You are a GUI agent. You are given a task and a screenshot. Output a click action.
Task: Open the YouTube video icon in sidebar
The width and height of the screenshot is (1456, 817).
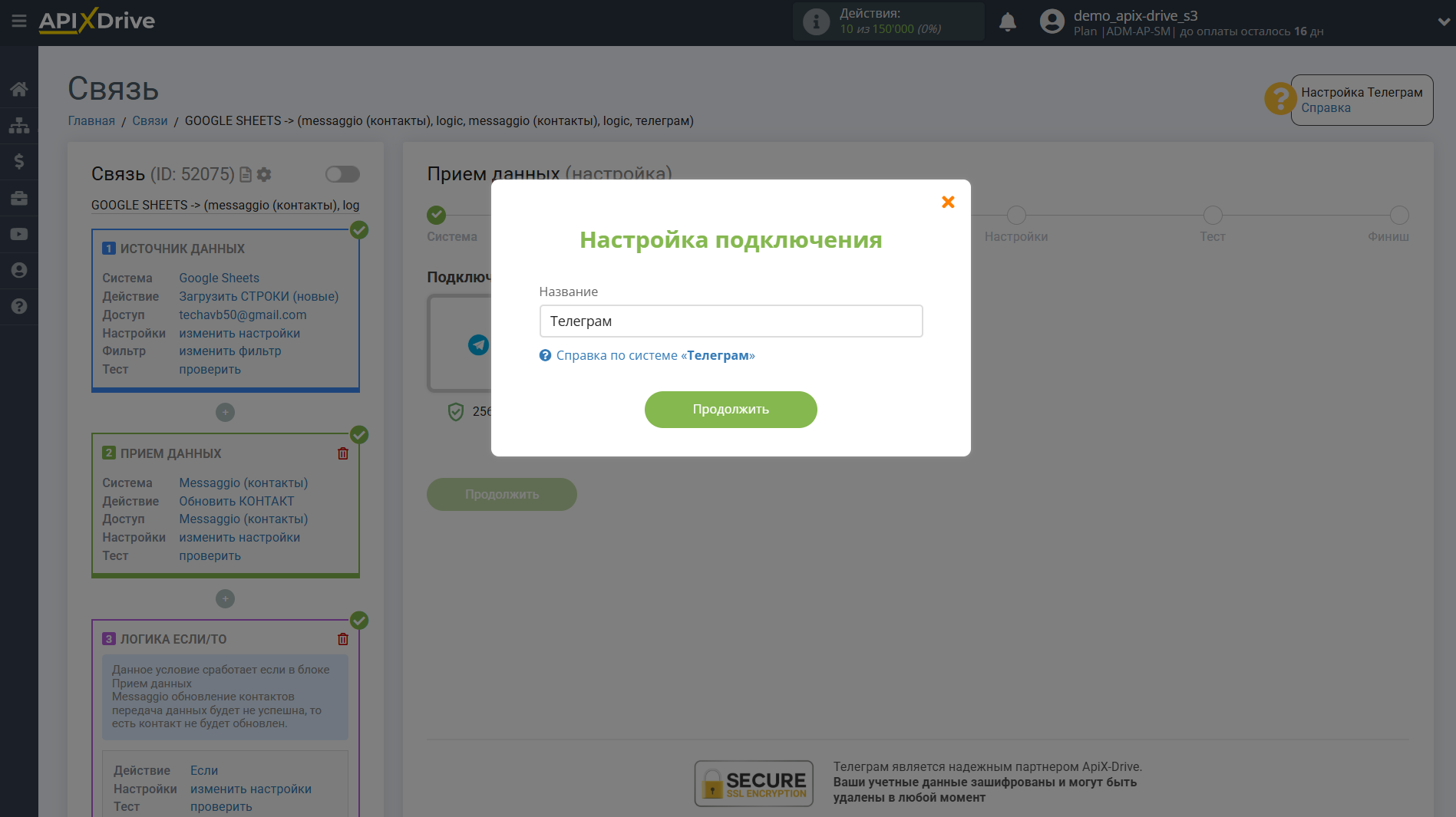coord(19,234)
